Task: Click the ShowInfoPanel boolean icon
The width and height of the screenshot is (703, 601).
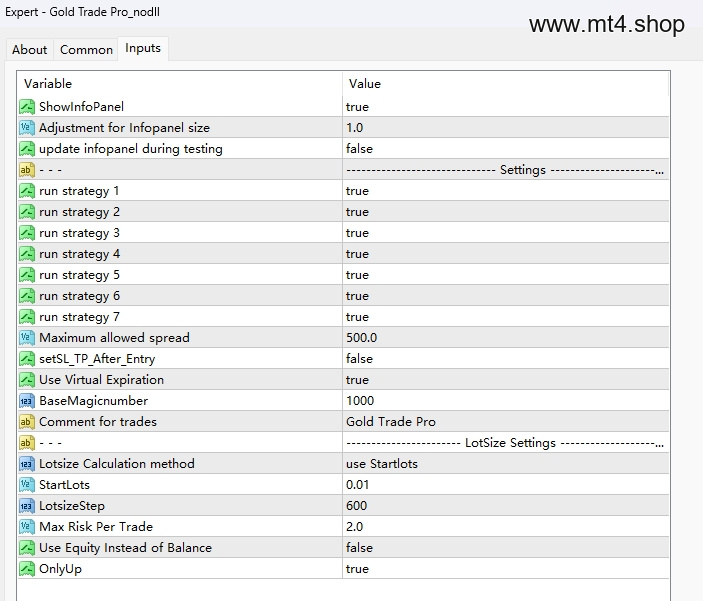Action: [x=27, y=107]
